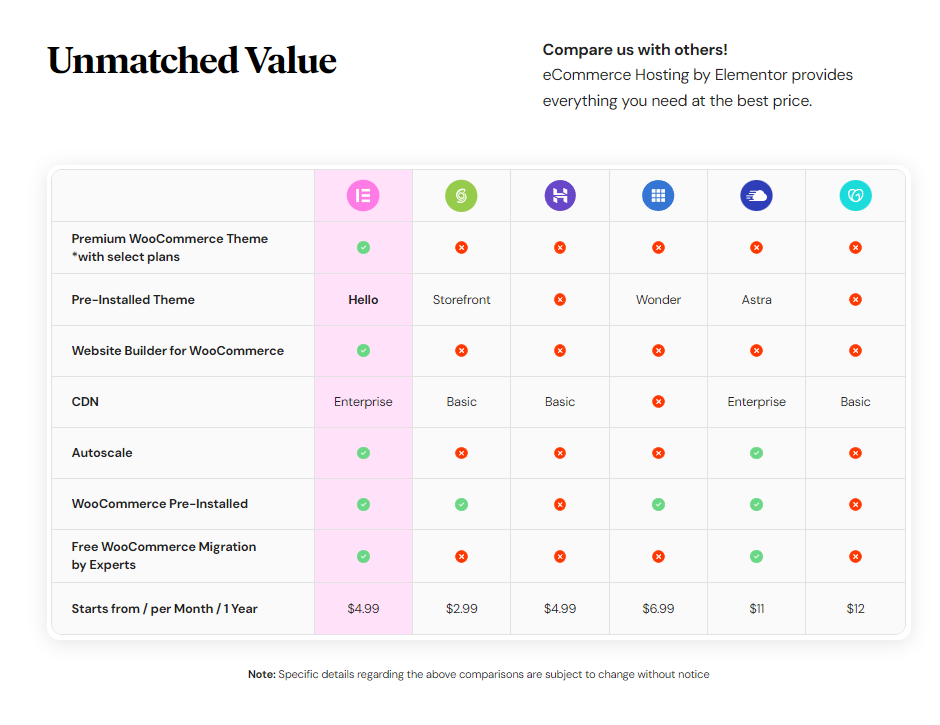Click Cloudways' green check for Free Migration
The height and width of the screenshot is (725, 940).
pos(757,556)
